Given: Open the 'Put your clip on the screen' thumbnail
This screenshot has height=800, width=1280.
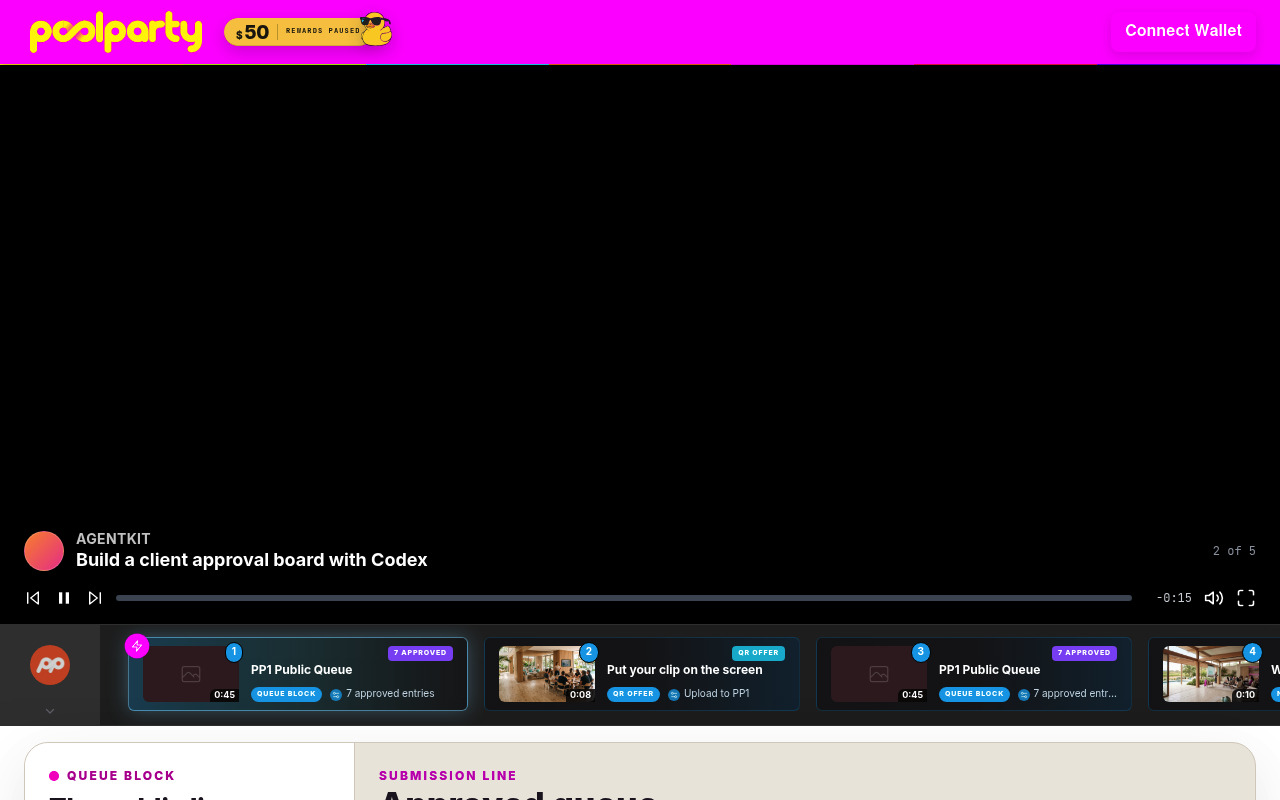Looking at the screenshot, I should [547, 674].
